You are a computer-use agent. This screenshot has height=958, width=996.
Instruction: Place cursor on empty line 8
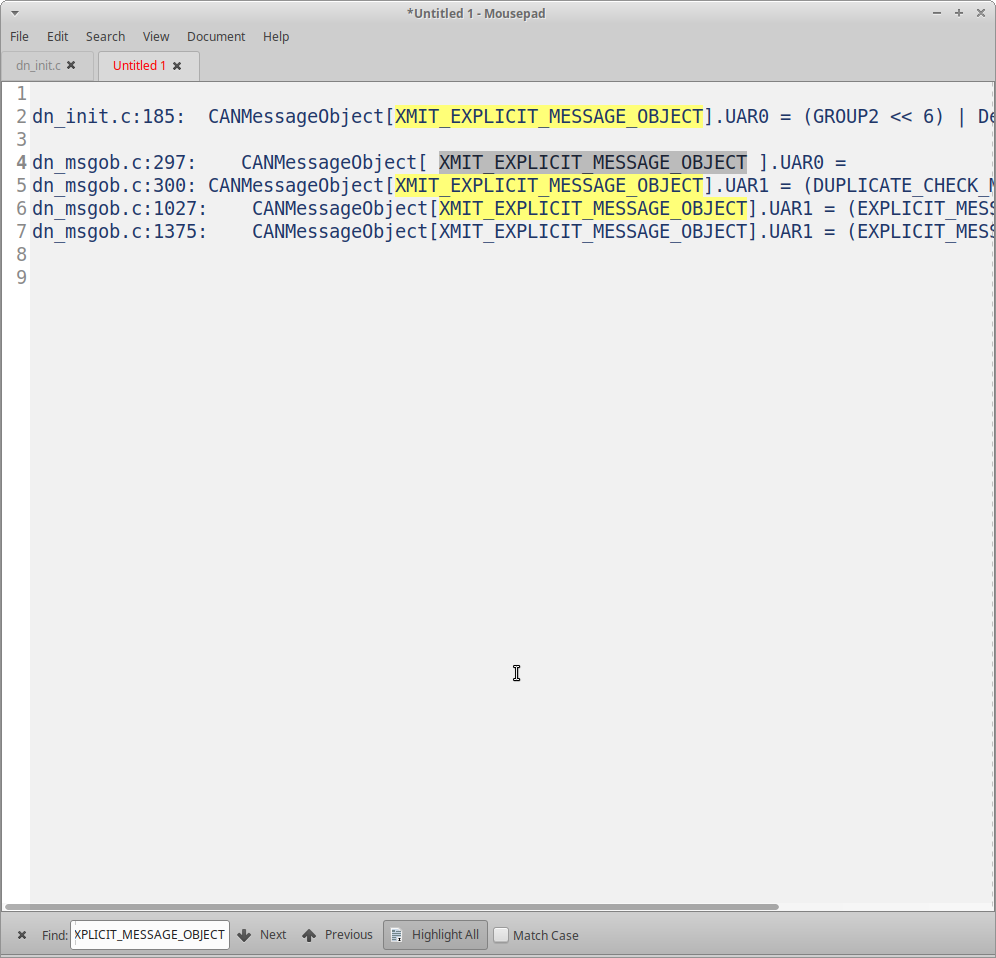pos(300,254)
